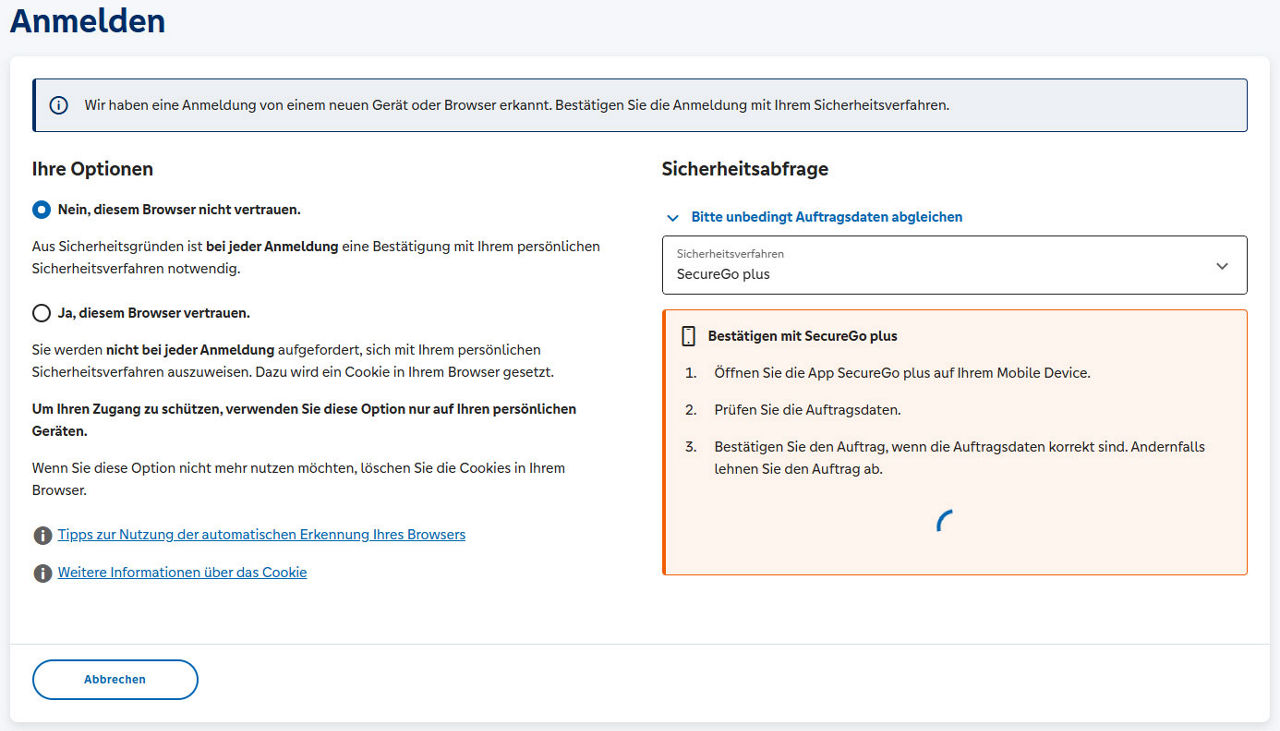Click the info icon in the blue notification banner

tap(58, 104)
